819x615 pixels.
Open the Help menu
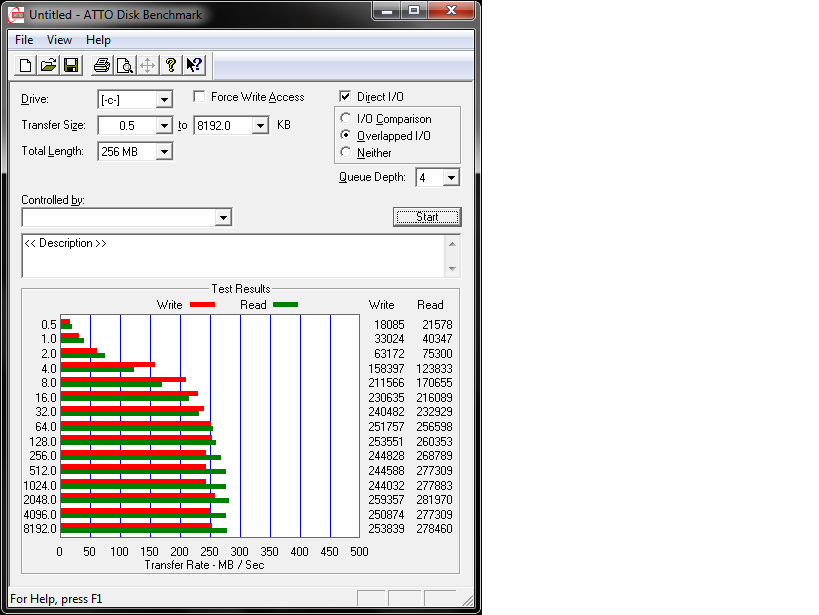tap(98, 40)
